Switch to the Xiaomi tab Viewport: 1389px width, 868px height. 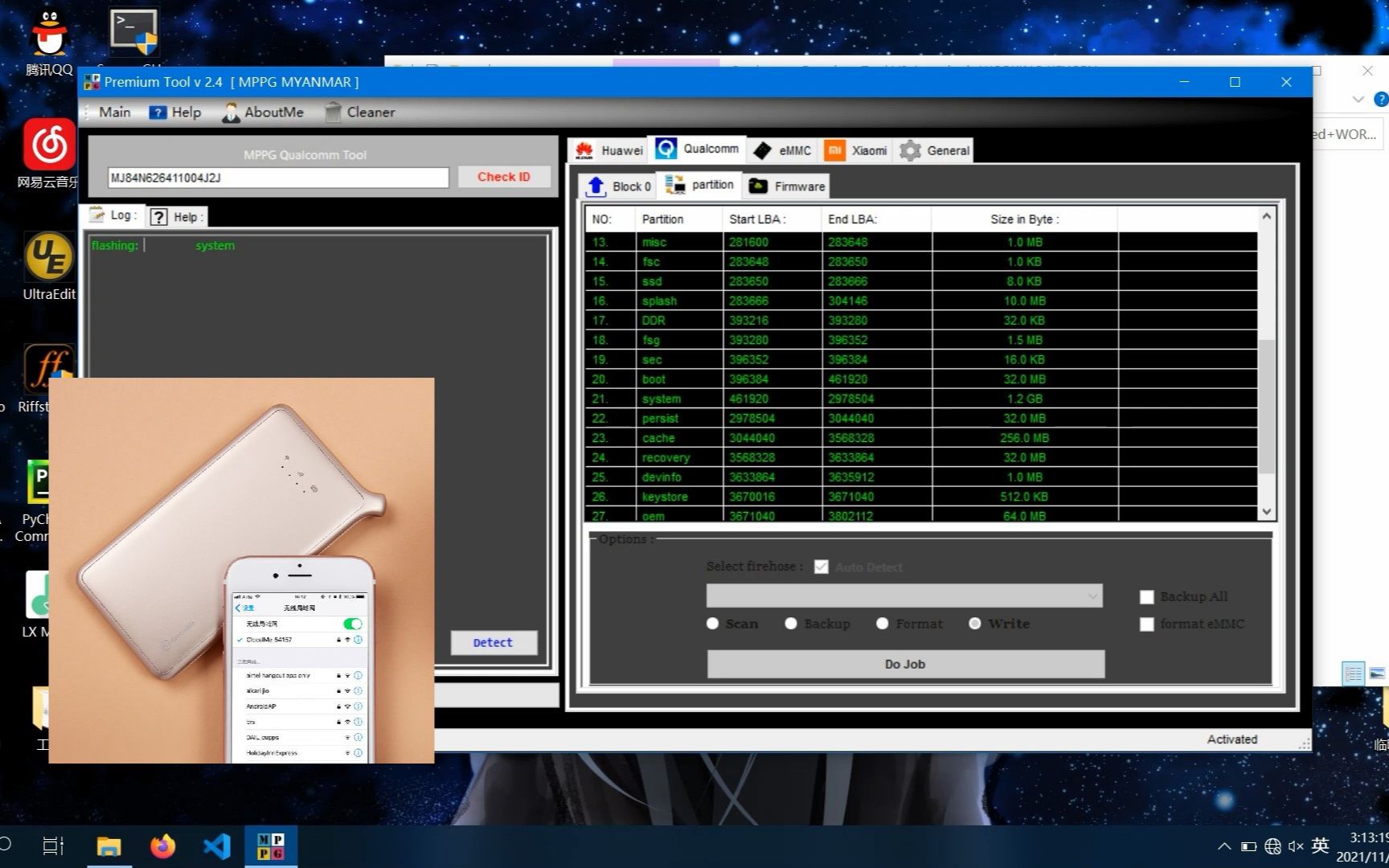pos(857,150)
